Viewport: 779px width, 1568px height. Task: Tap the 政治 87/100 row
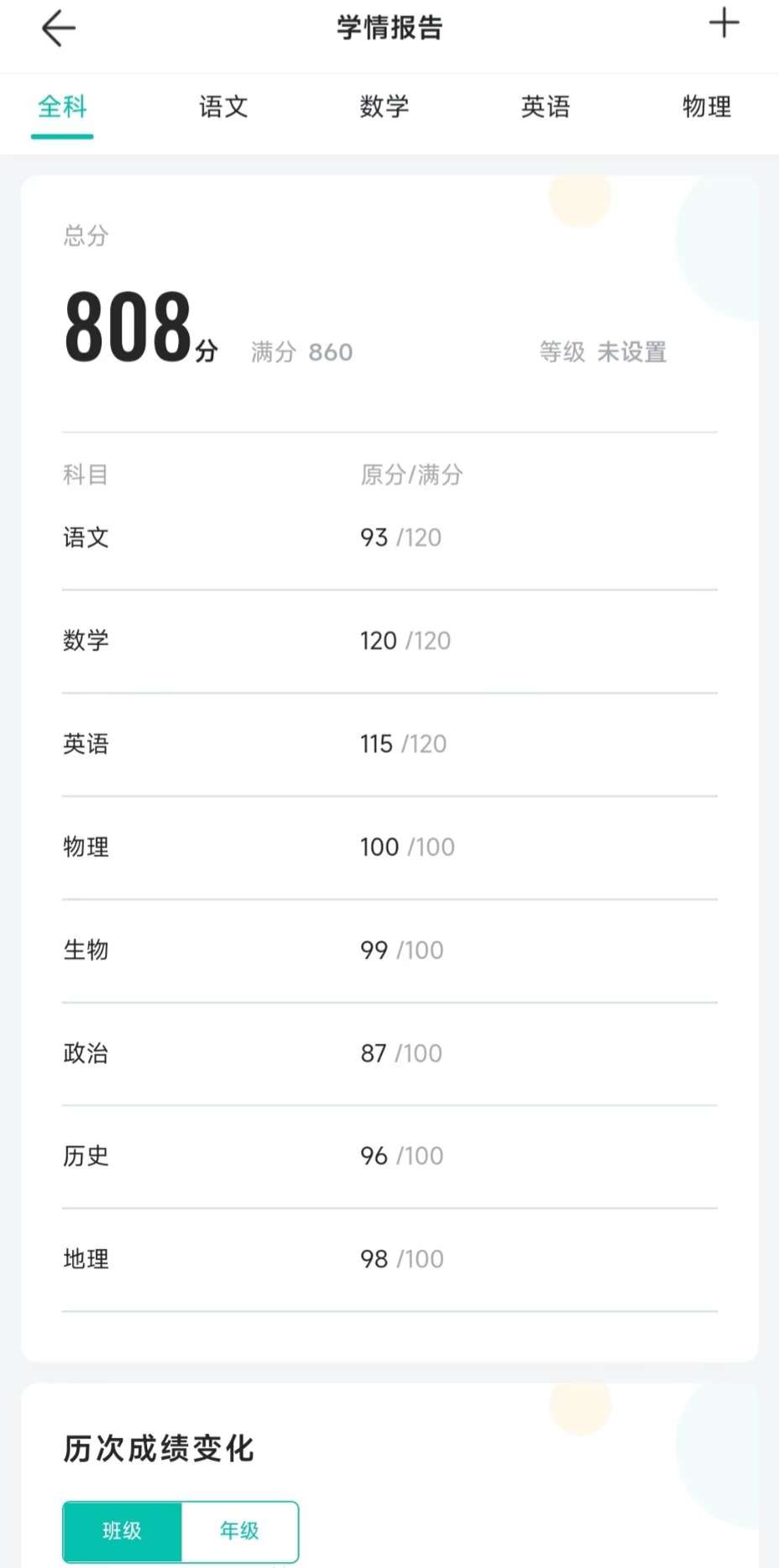pyautogui.click(x=389, y=1053)
